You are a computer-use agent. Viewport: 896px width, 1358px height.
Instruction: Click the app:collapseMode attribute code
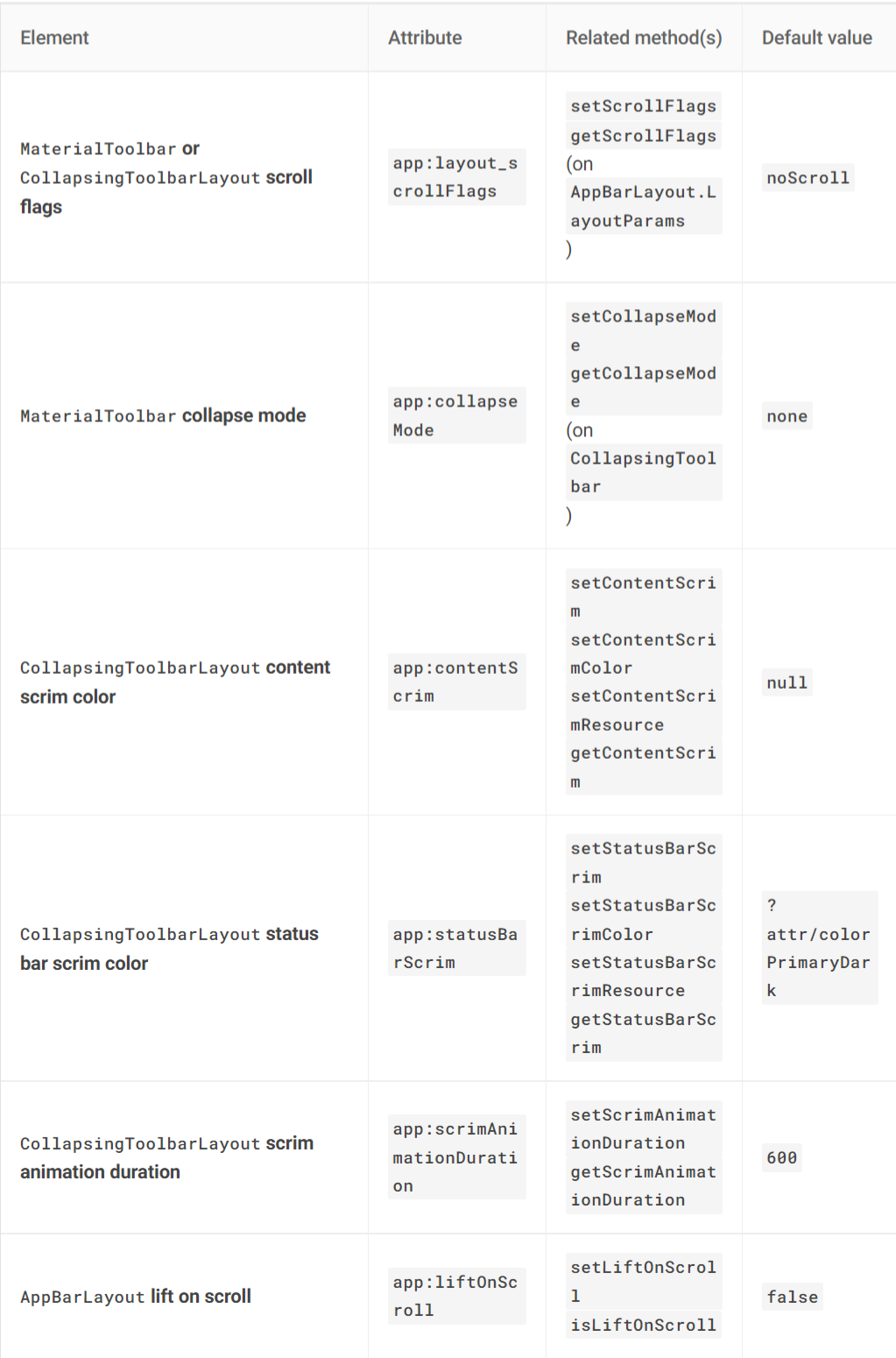click(x=456, y=415)
